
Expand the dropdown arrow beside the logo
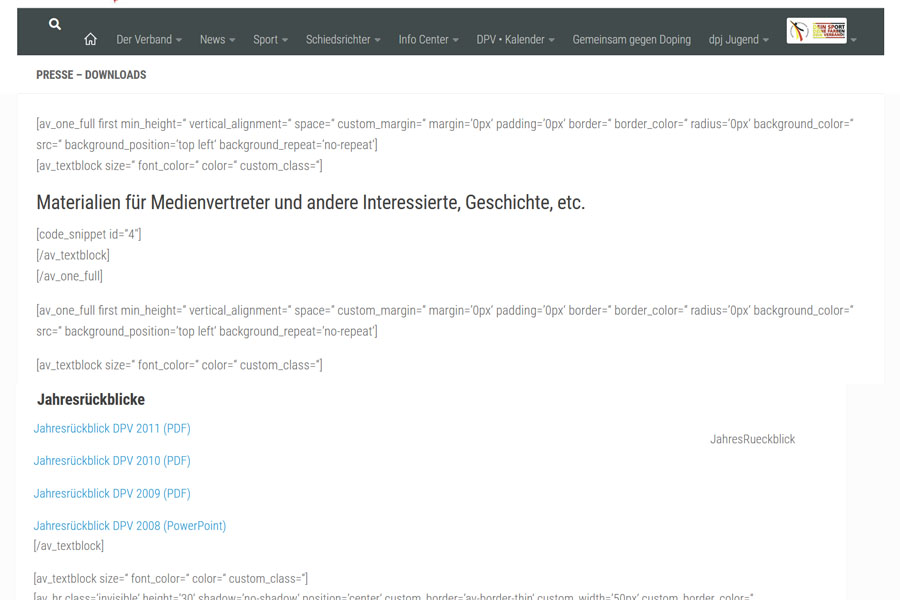pyautogui.click(x=853, y=40)
